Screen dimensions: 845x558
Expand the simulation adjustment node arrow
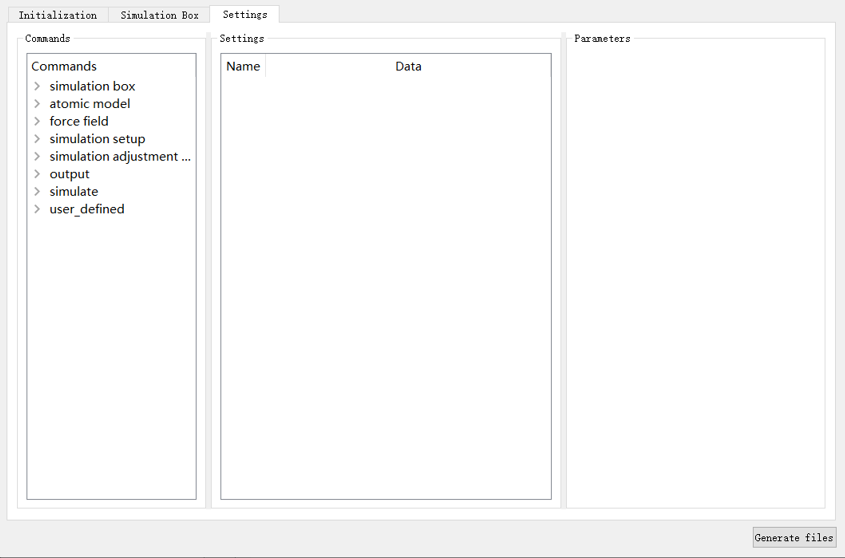[x=37, y=157]
